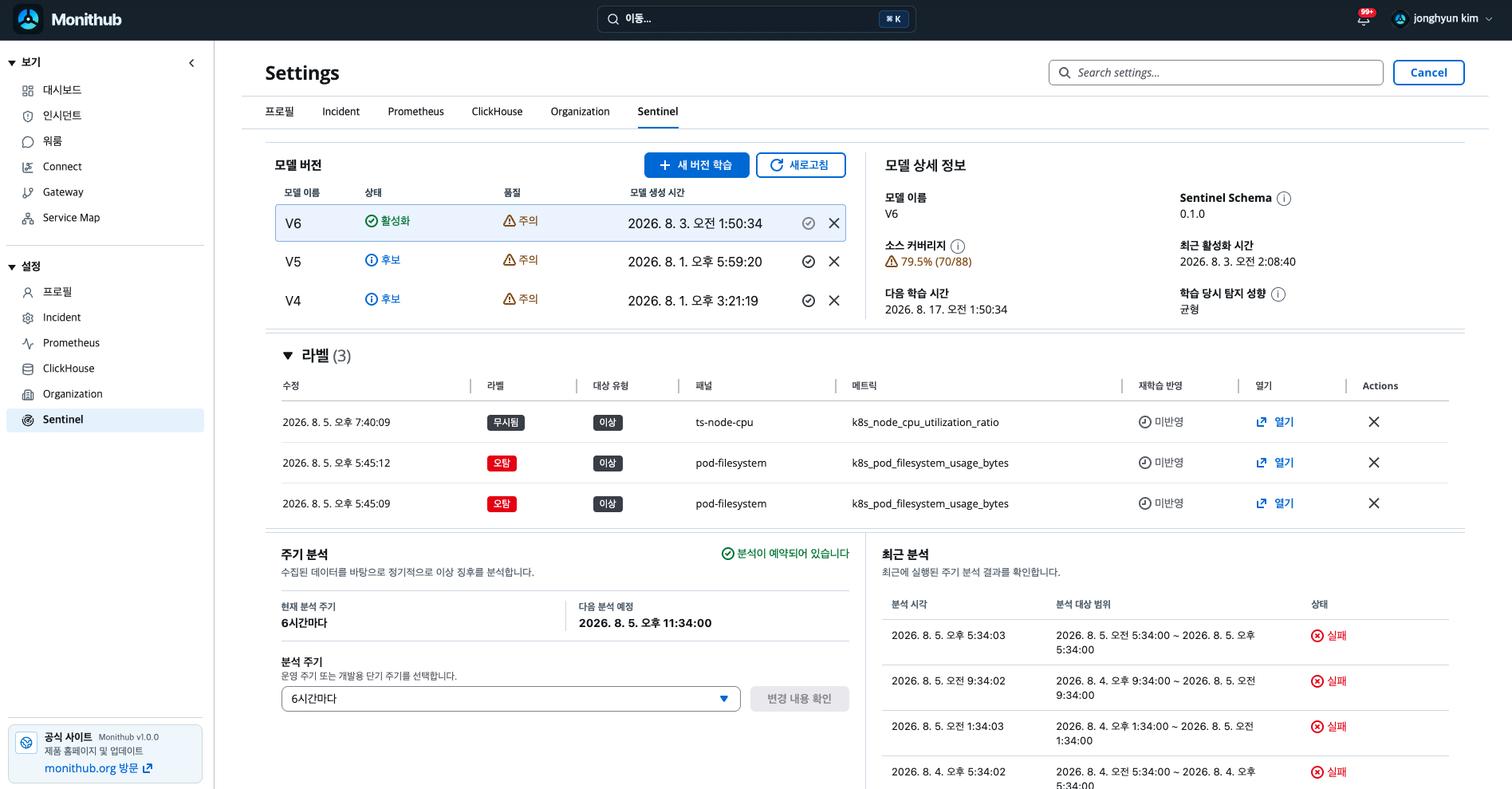Open the 분석 주기 6시간마다 dropdown
The image size is (1512, 789).
tap(510, 699)
